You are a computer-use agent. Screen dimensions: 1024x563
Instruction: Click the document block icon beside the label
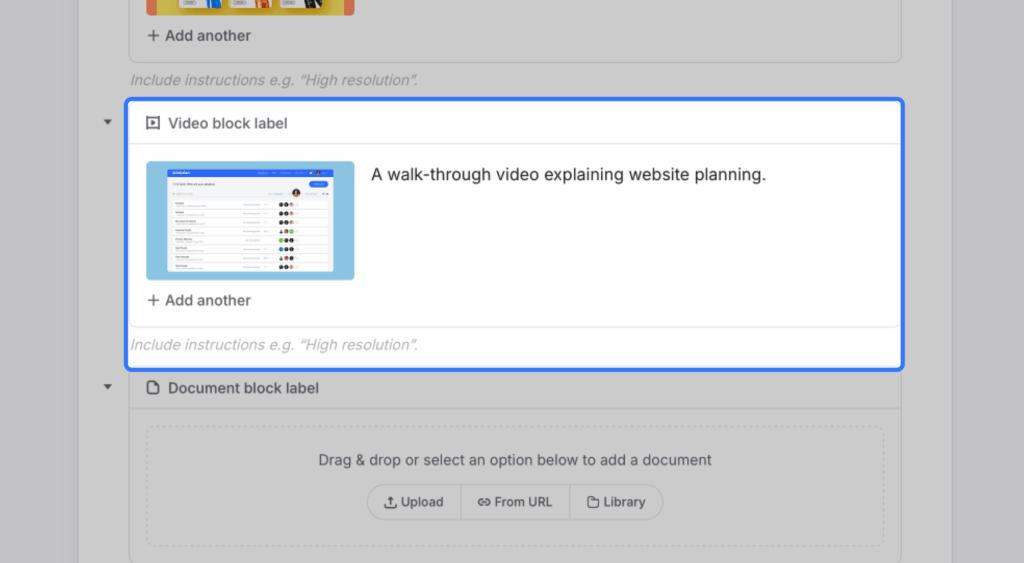click(153, 388)
